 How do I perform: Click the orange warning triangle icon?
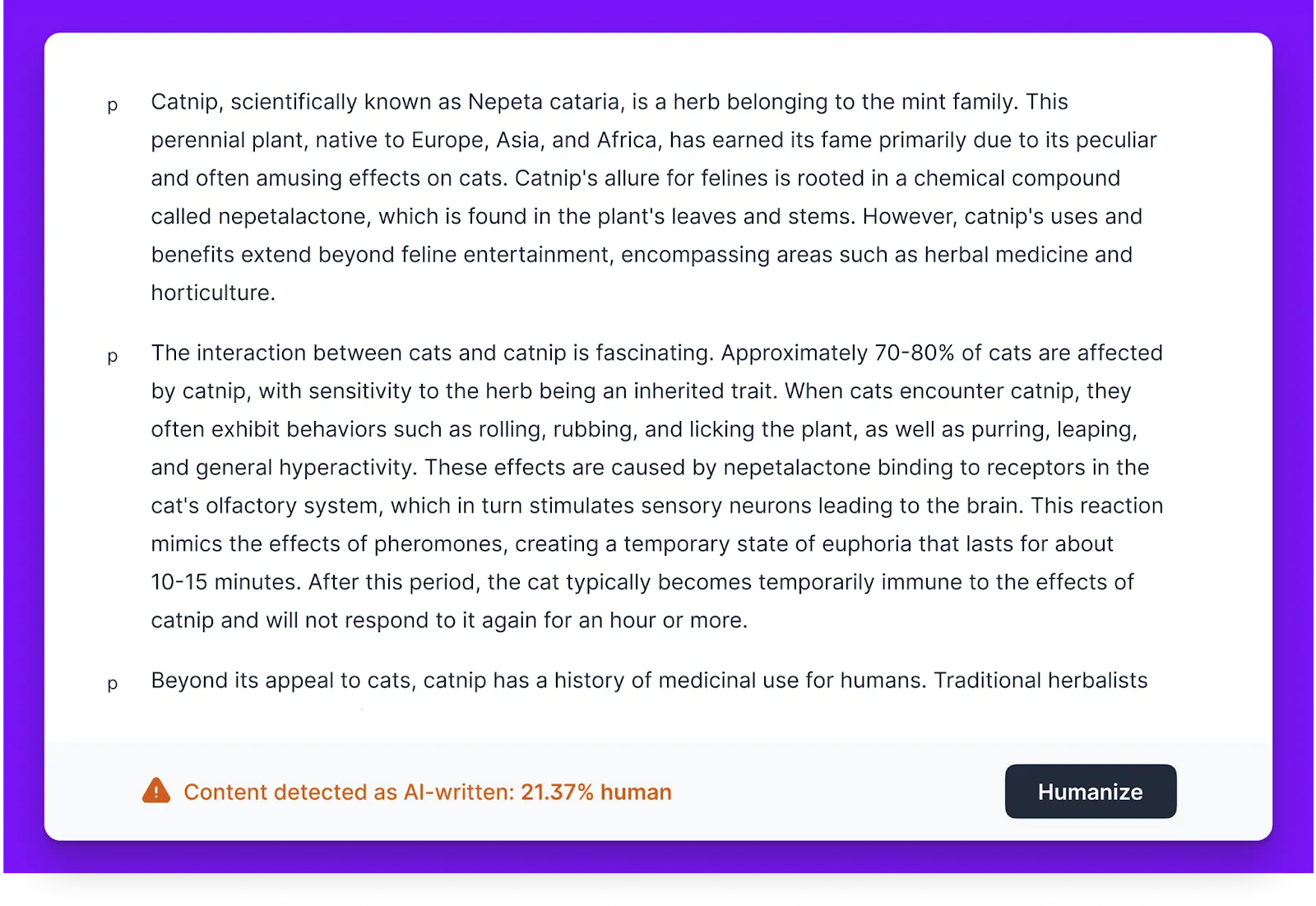point(156,791)
